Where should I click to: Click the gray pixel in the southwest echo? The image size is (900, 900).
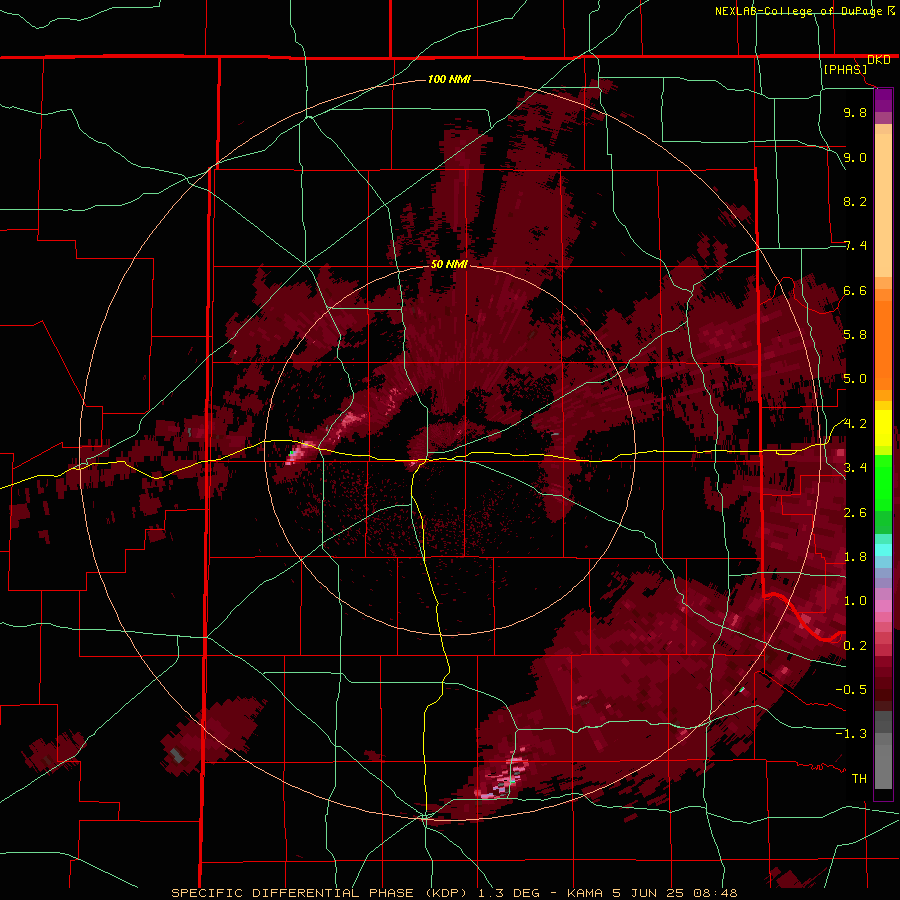click(177, 755)
